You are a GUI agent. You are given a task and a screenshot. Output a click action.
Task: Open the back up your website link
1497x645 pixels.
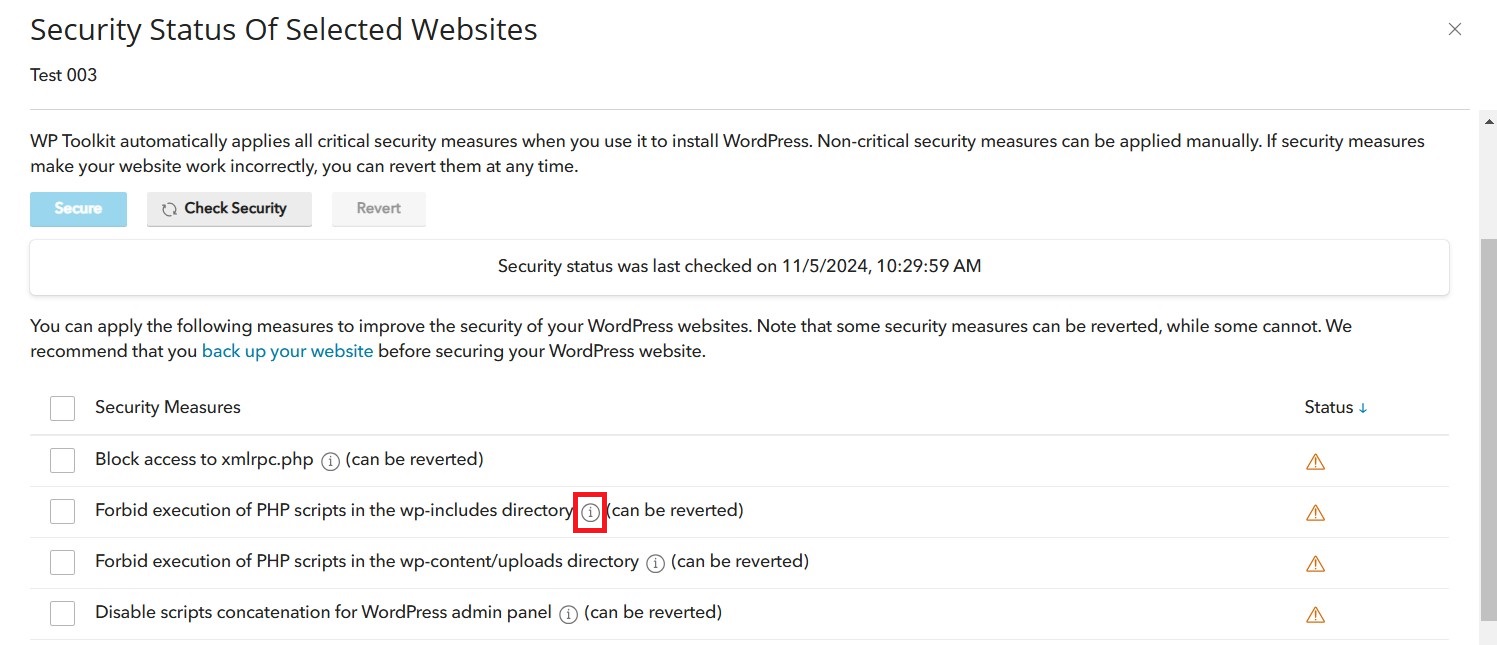(288, 352)
